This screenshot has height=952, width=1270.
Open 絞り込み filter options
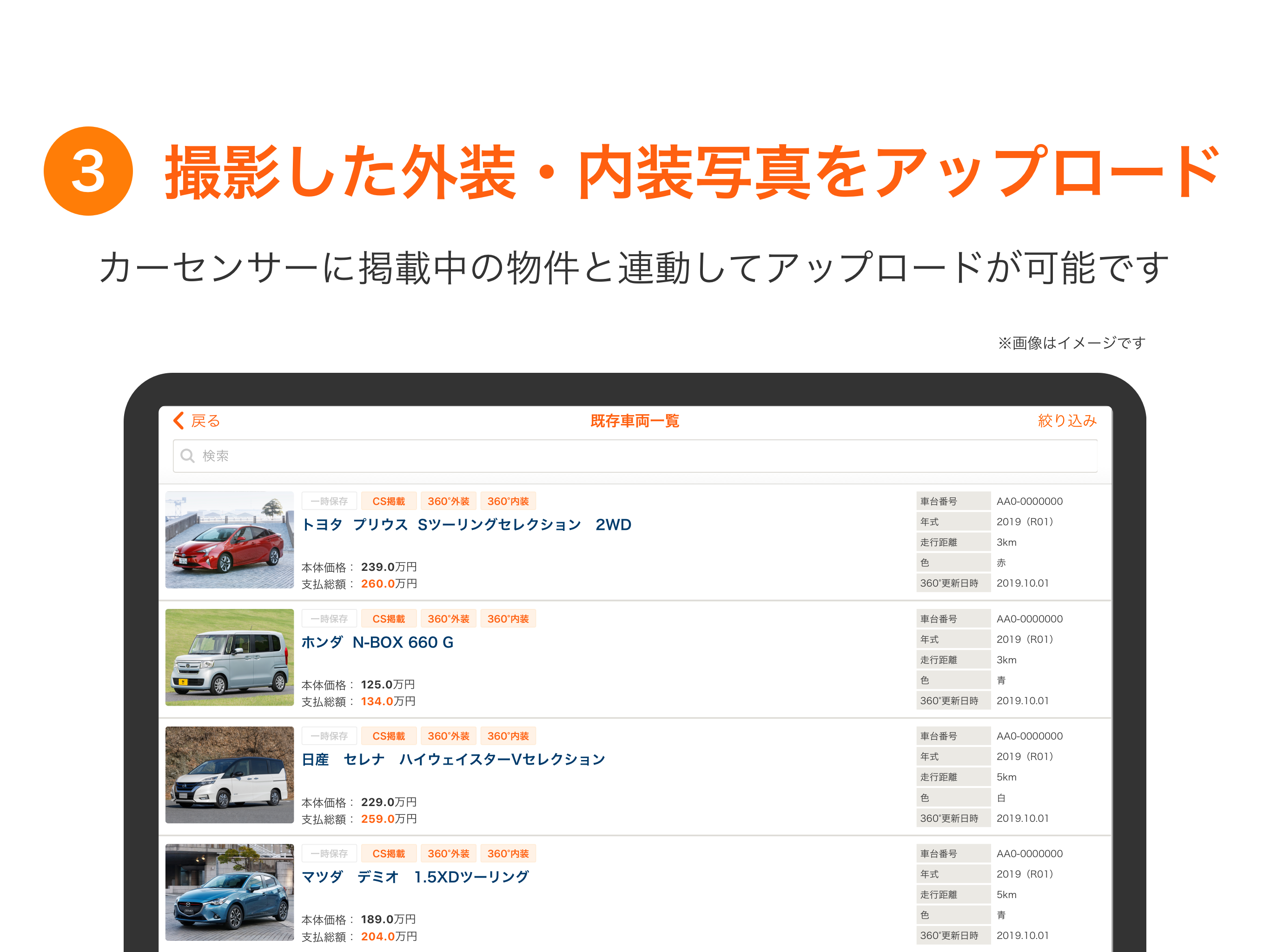[1067, 421]
